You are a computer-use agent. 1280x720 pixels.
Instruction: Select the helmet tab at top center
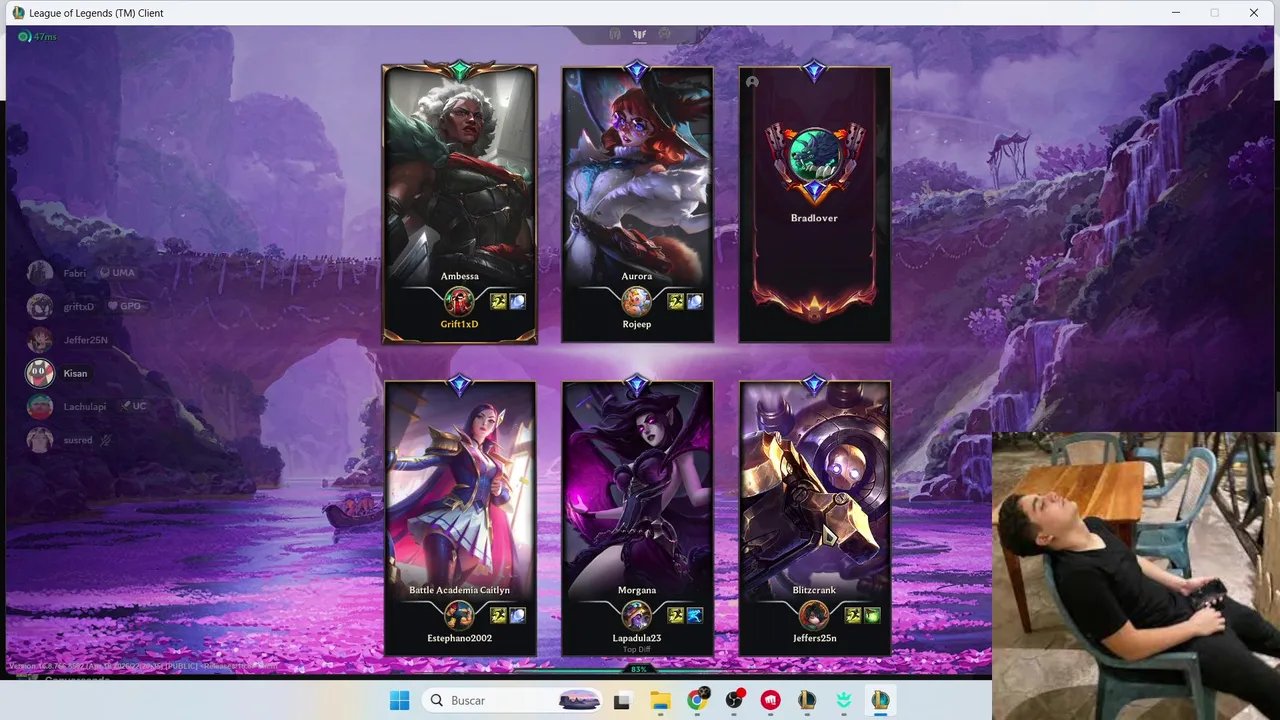click(615, 34)
